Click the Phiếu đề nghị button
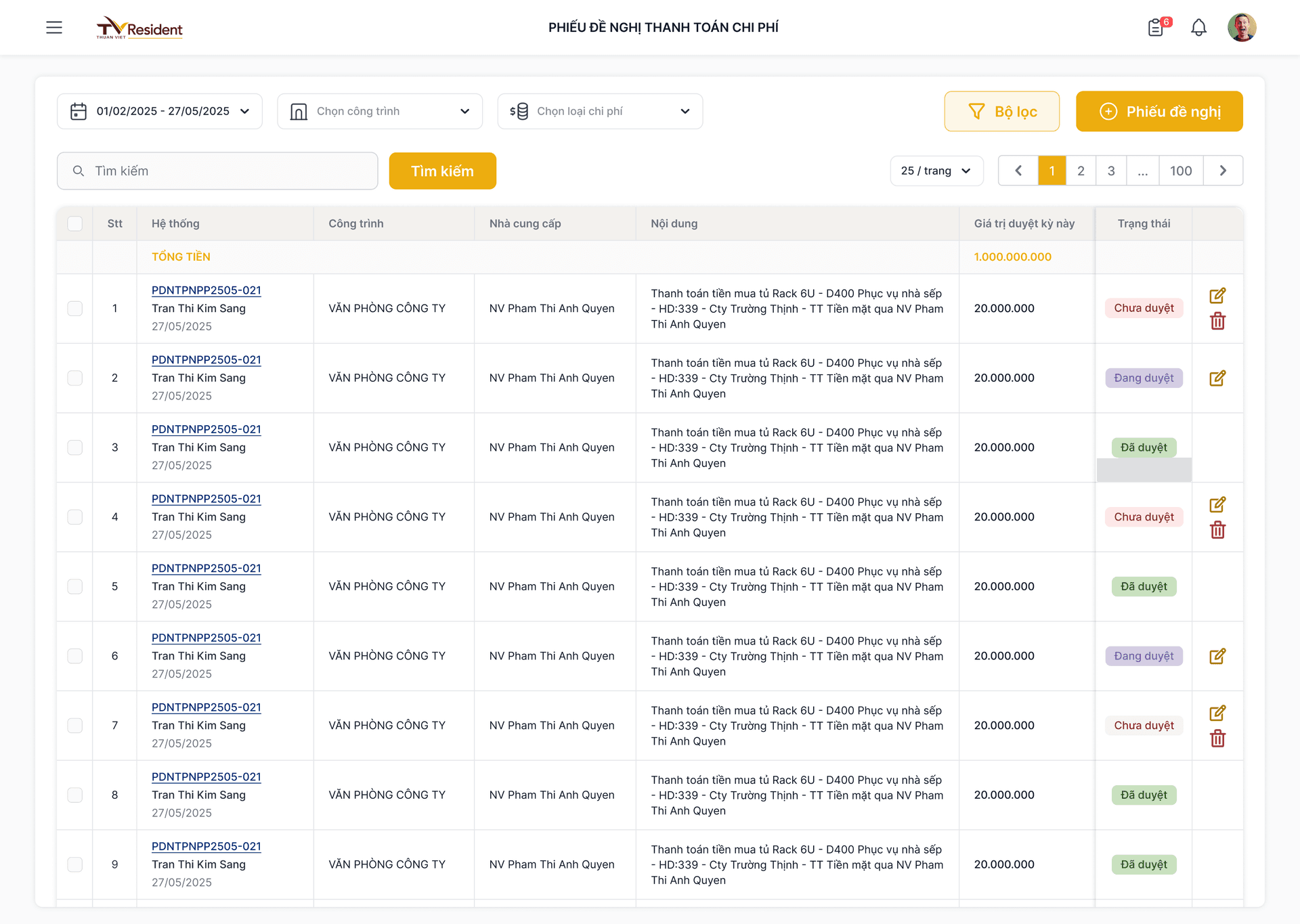 click(x=1159, y=111)
